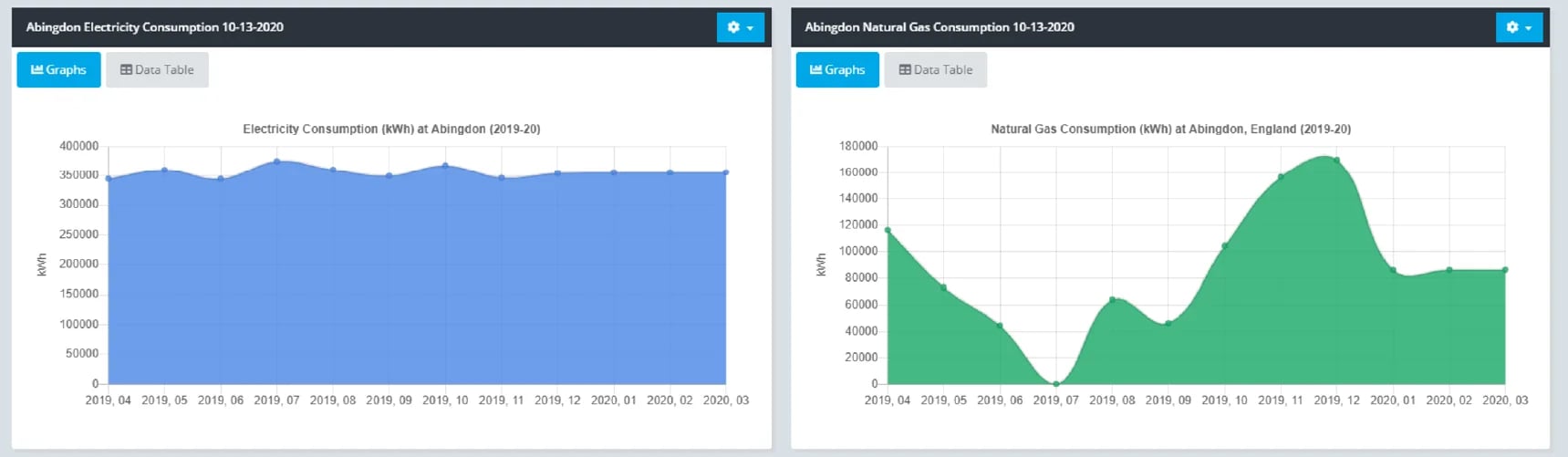Select the gas data point for 2020, 01

point(1393,270)
